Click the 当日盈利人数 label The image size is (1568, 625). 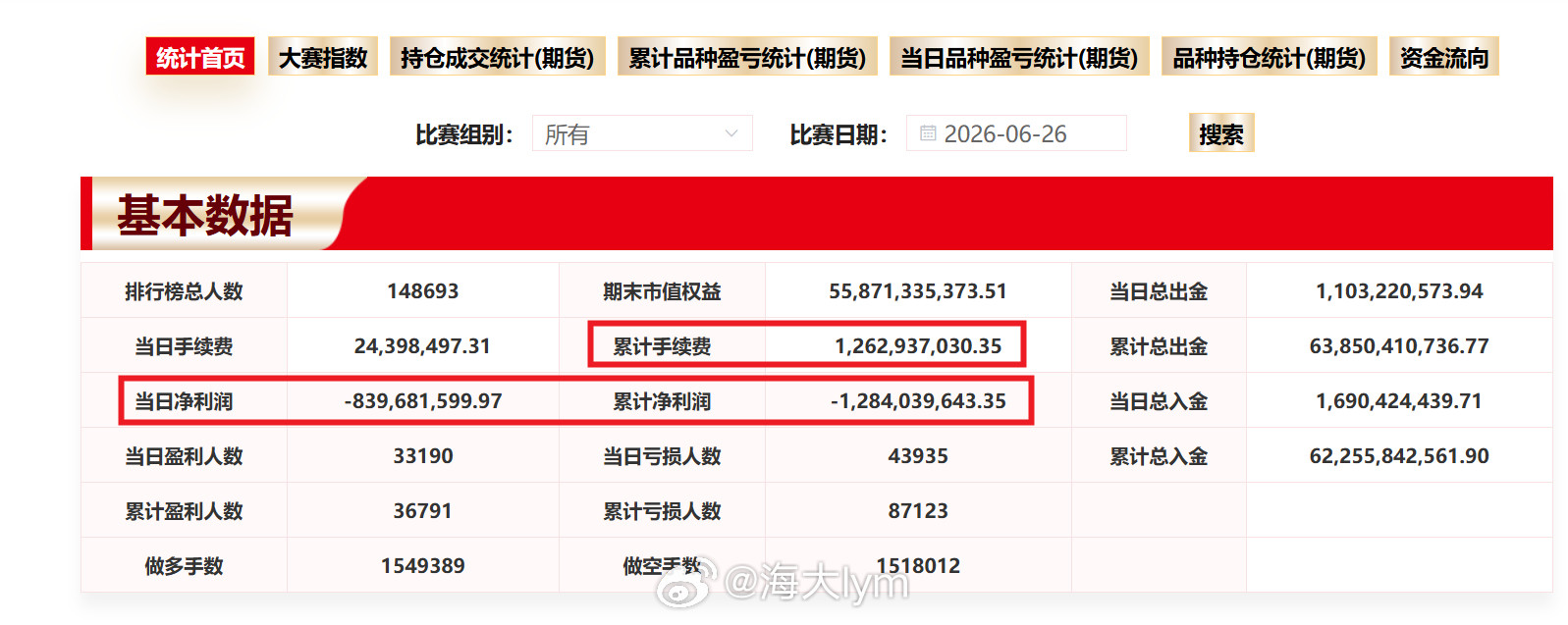[184, 456]
